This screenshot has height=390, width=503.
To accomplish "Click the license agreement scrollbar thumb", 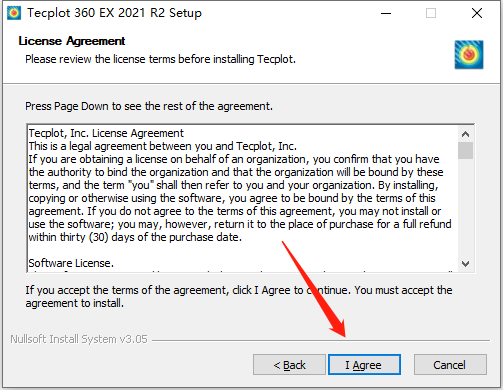I will click(465, 150).
